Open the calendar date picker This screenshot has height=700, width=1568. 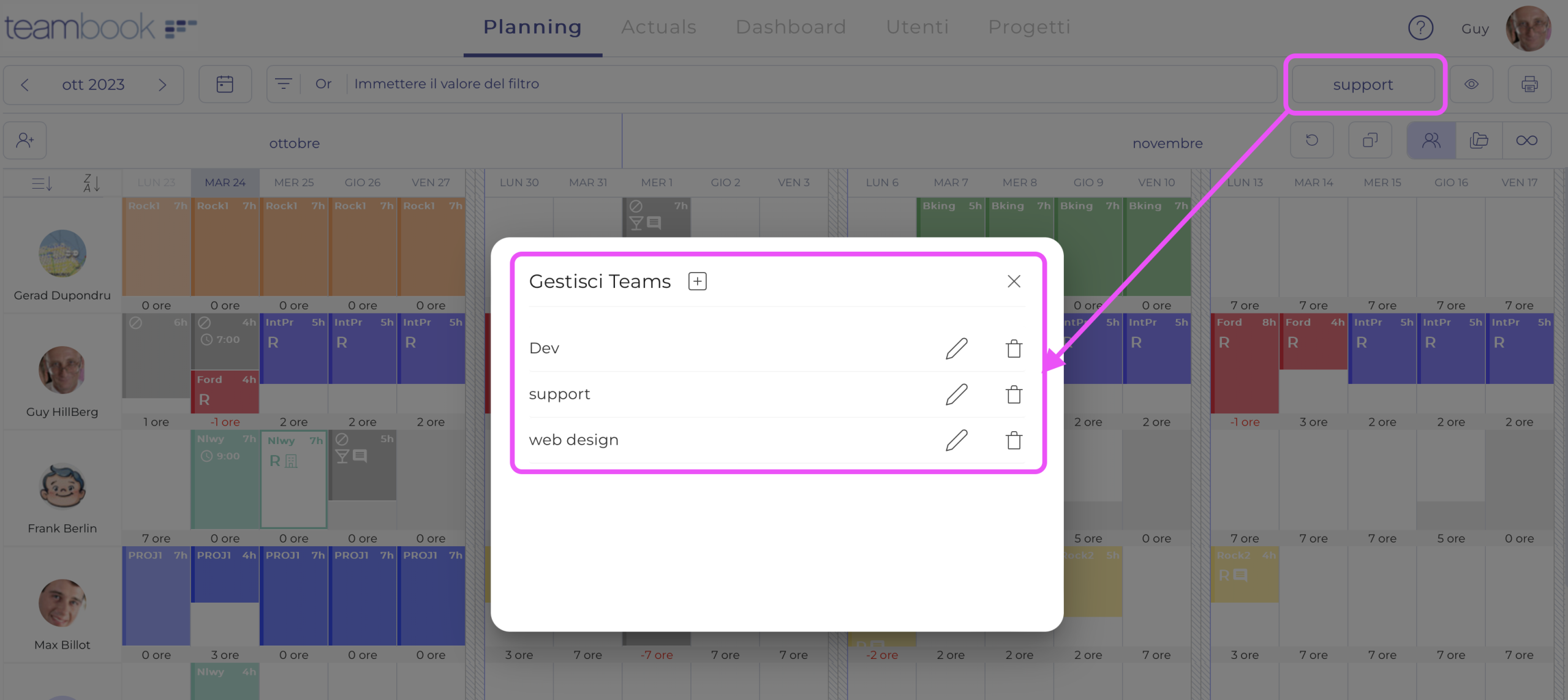[225, 84]
